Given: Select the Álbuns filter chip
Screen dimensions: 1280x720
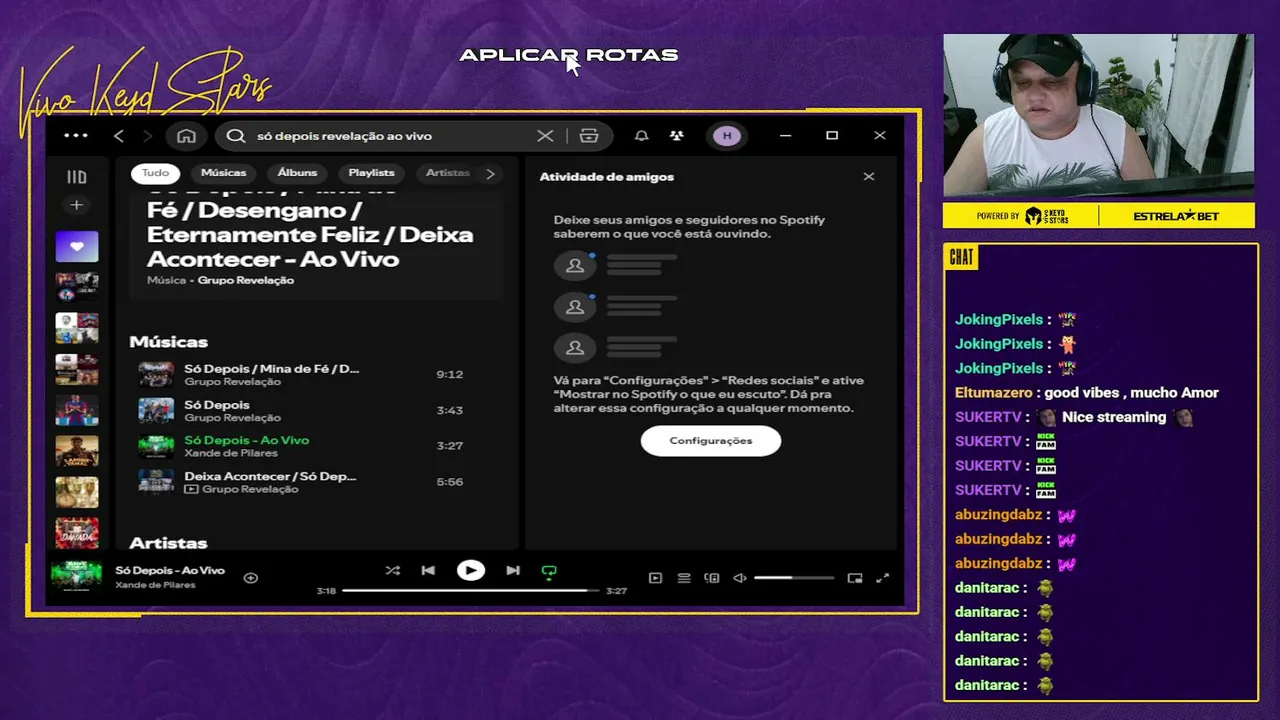Looking at the screenshot, I should 297,173.
